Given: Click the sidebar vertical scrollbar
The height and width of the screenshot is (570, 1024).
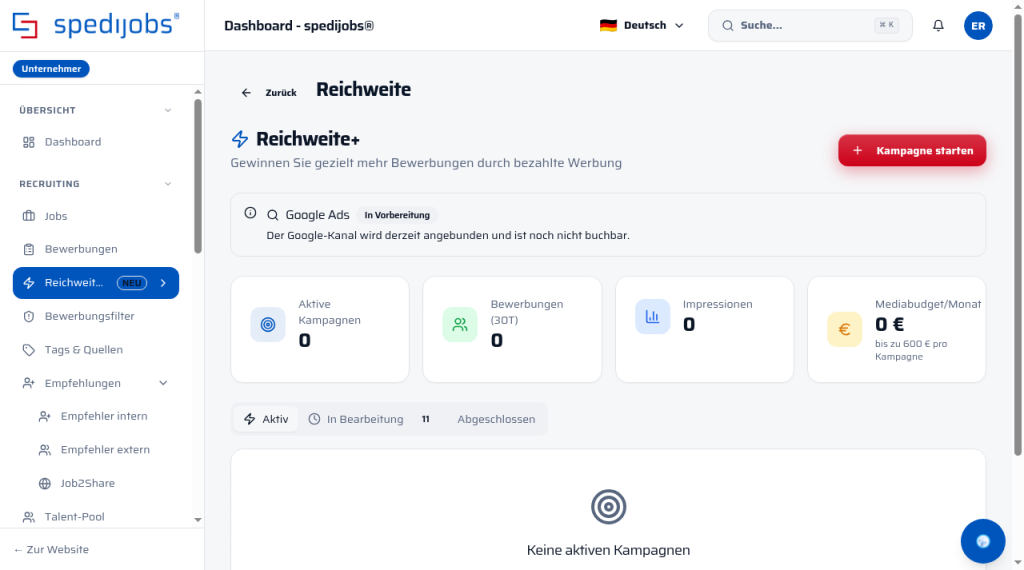Looking at the screenshot, I should point(198,176).
